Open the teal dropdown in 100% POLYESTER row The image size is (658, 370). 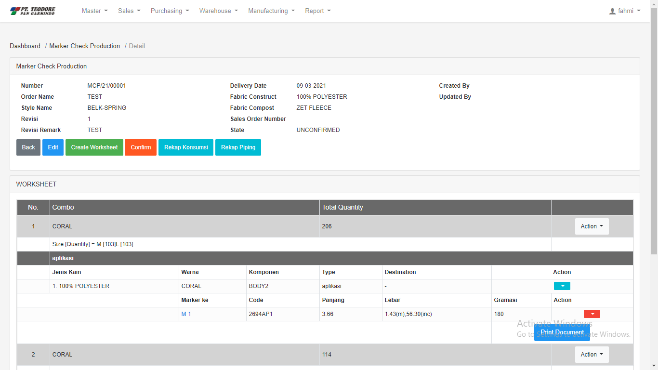(562, 286)
